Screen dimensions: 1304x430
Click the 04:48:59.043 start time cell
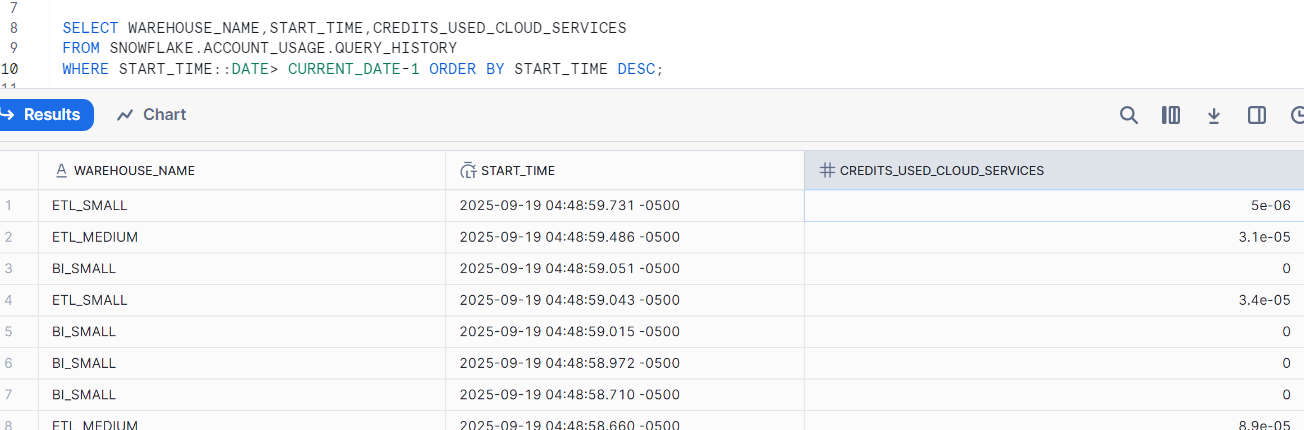click(625, 300)
